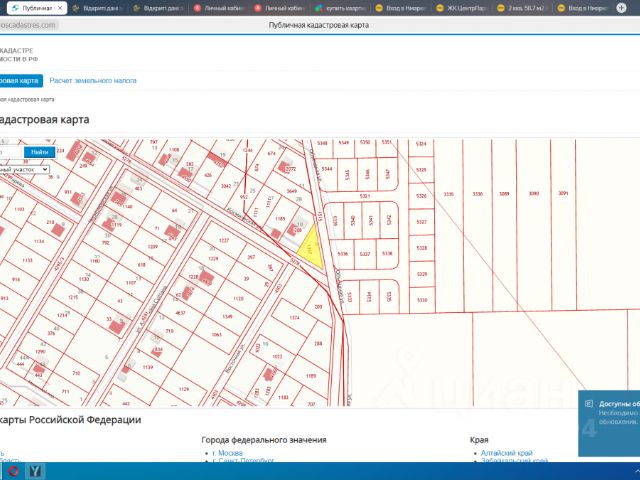The height and width of the screenshot is (480, 640).
Task: Switch to the Кадастровая карта tab
Action: click(x=20, y=80)
